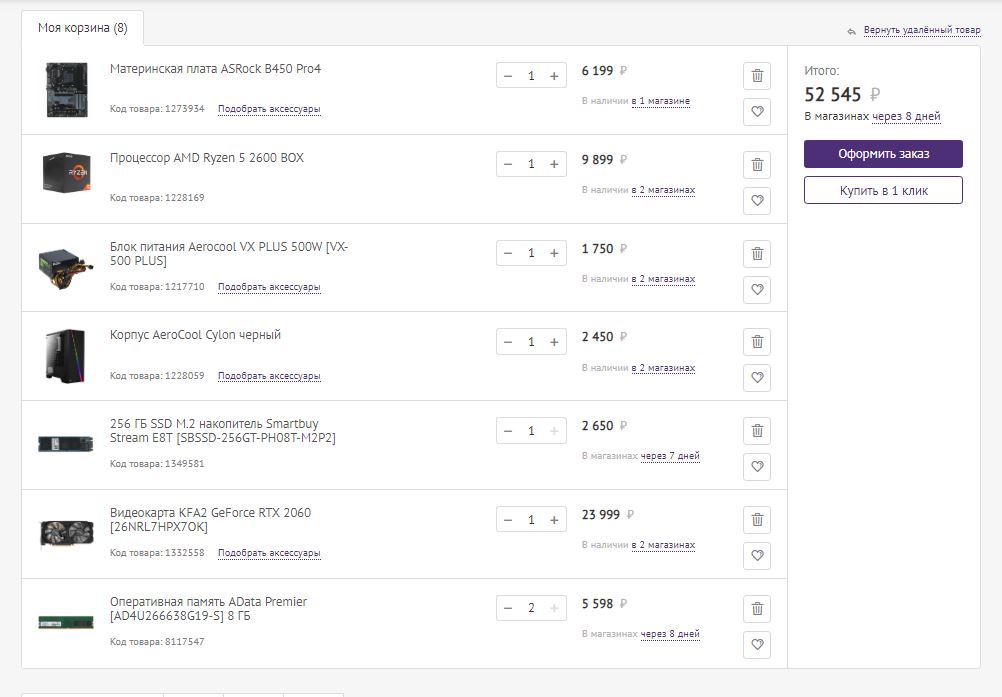The width and height of the screenshot is (1002, 697).
Task: Open Корпус AeroCool Cylon черный product page
Action: [x=196, y=335]
